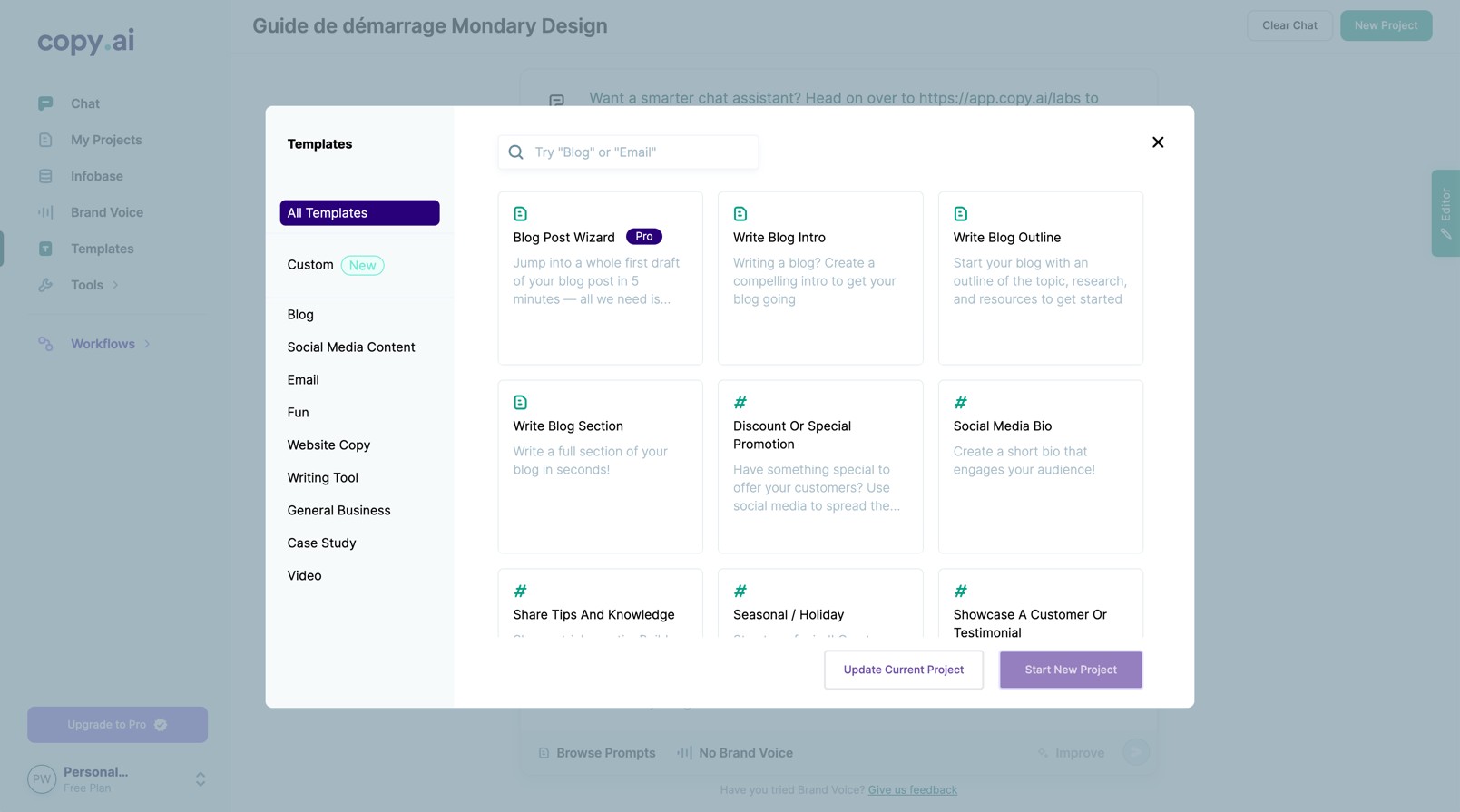Viewport: 1460px width, 812px height.
Task: Click the PW avatar icon
Action: [x=42, y=779]
